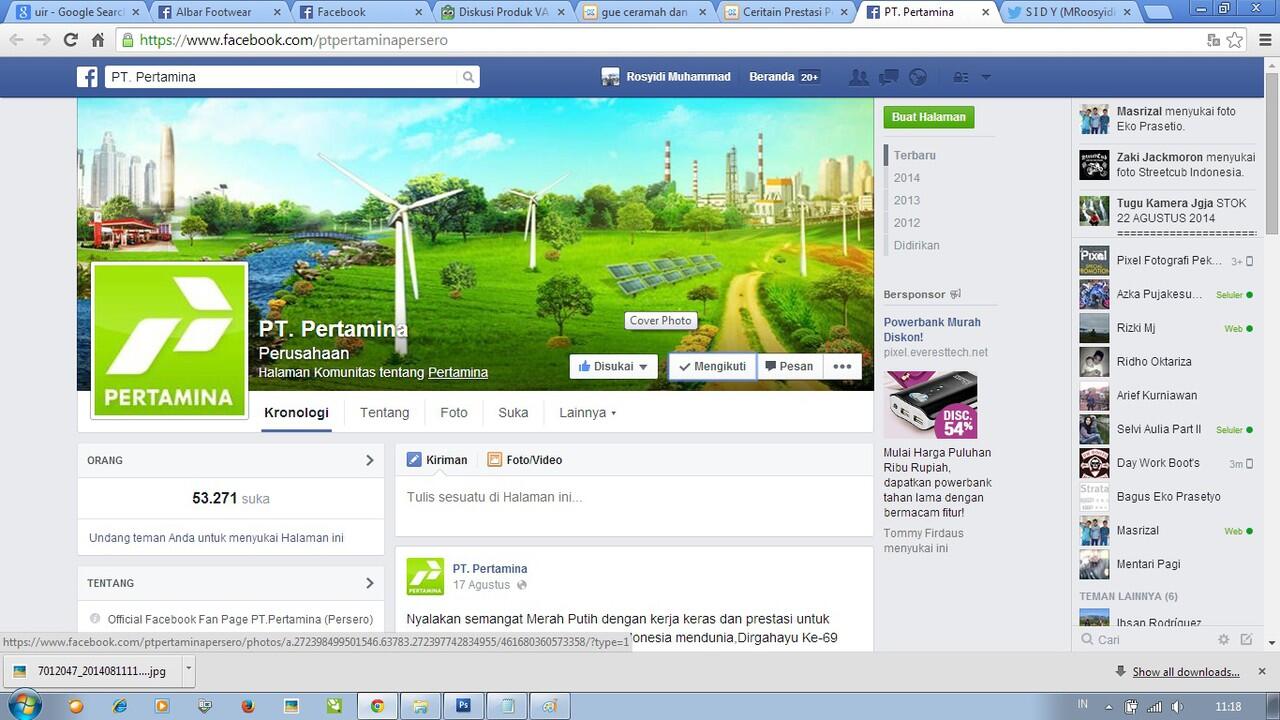Open the download item dropdown arrow
1280x720 pixels.
coord(188,671)
